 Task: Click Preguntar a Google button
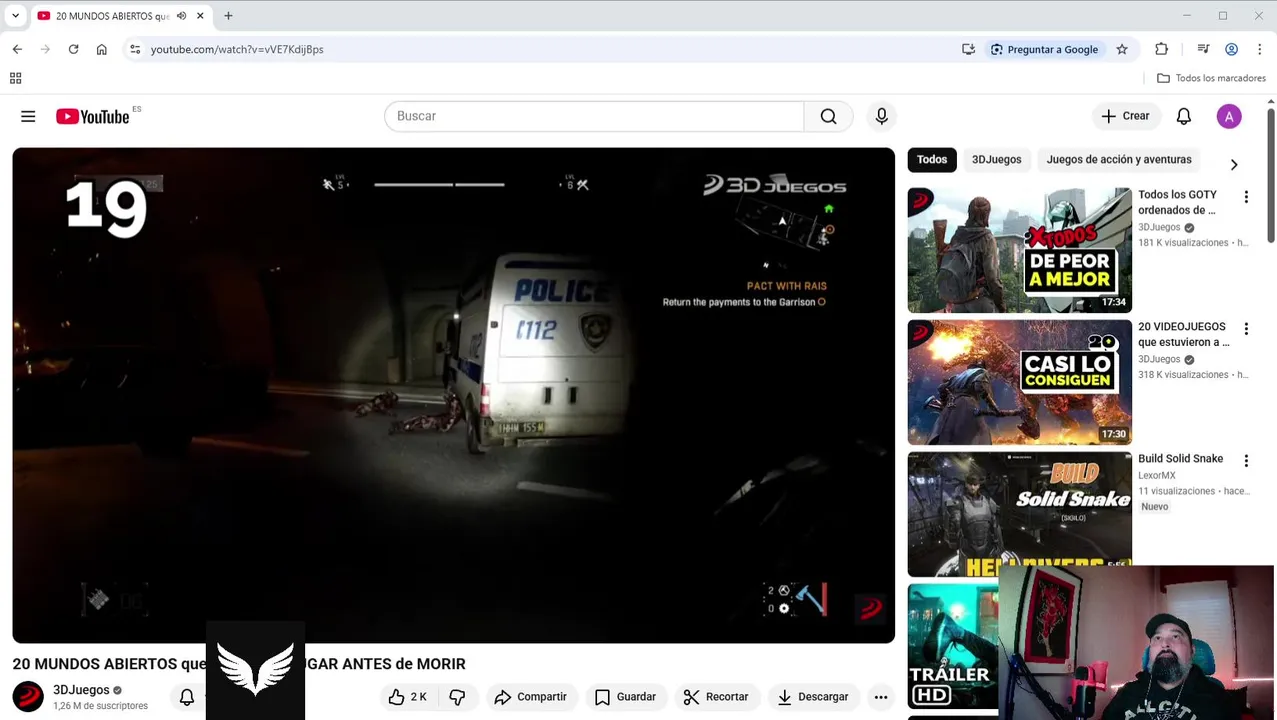click(1044, 49)
